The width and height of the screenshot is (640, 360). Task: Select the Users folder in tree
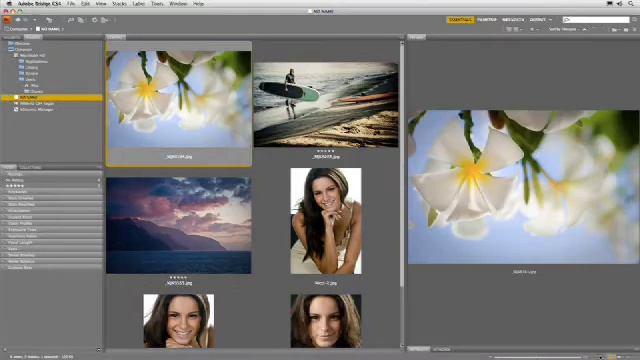31,80
